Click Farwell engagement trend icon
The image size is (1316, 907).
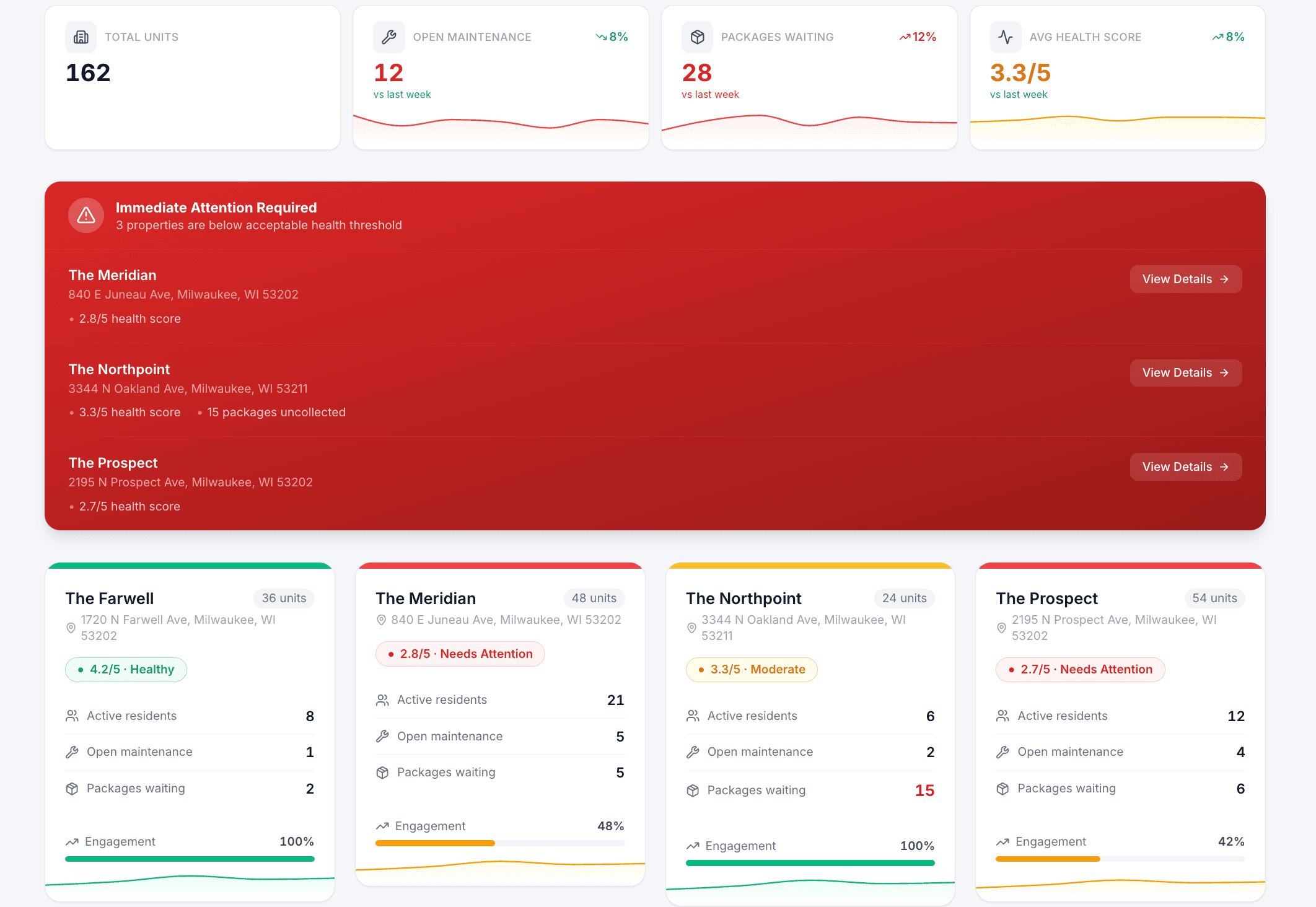tap(72, 842)
